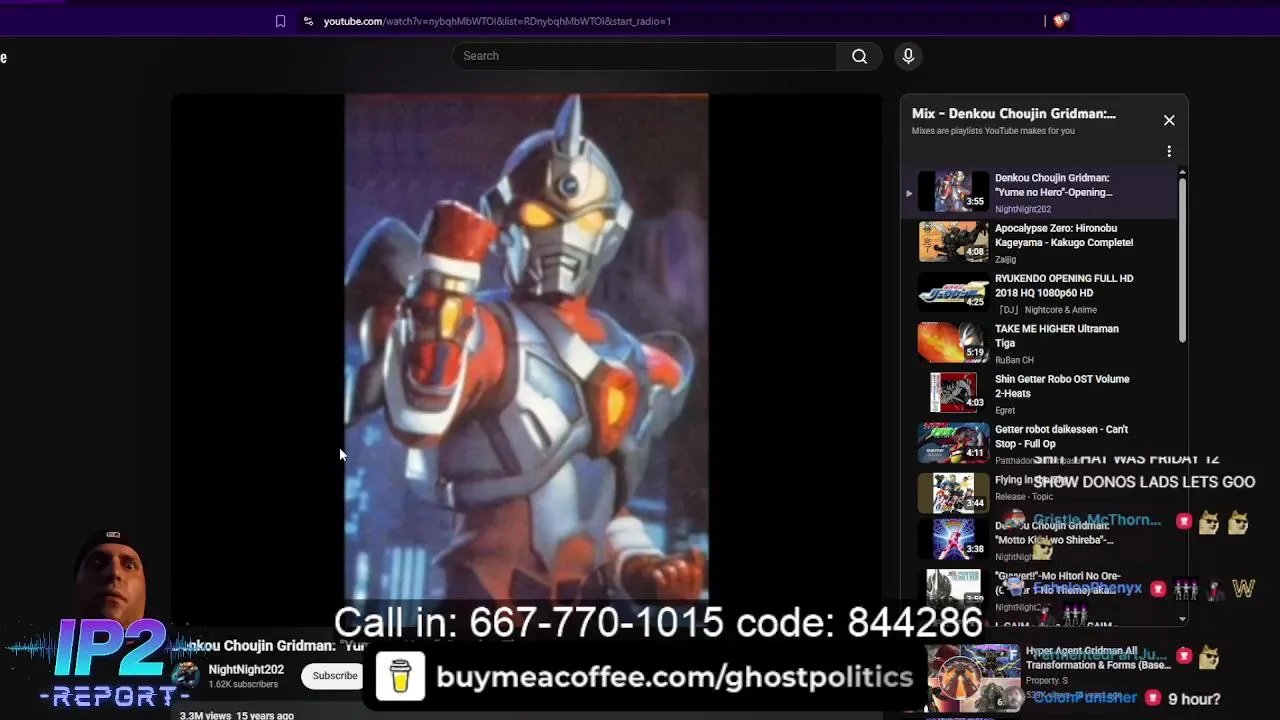Click the browser URL address text

(497, 21)
